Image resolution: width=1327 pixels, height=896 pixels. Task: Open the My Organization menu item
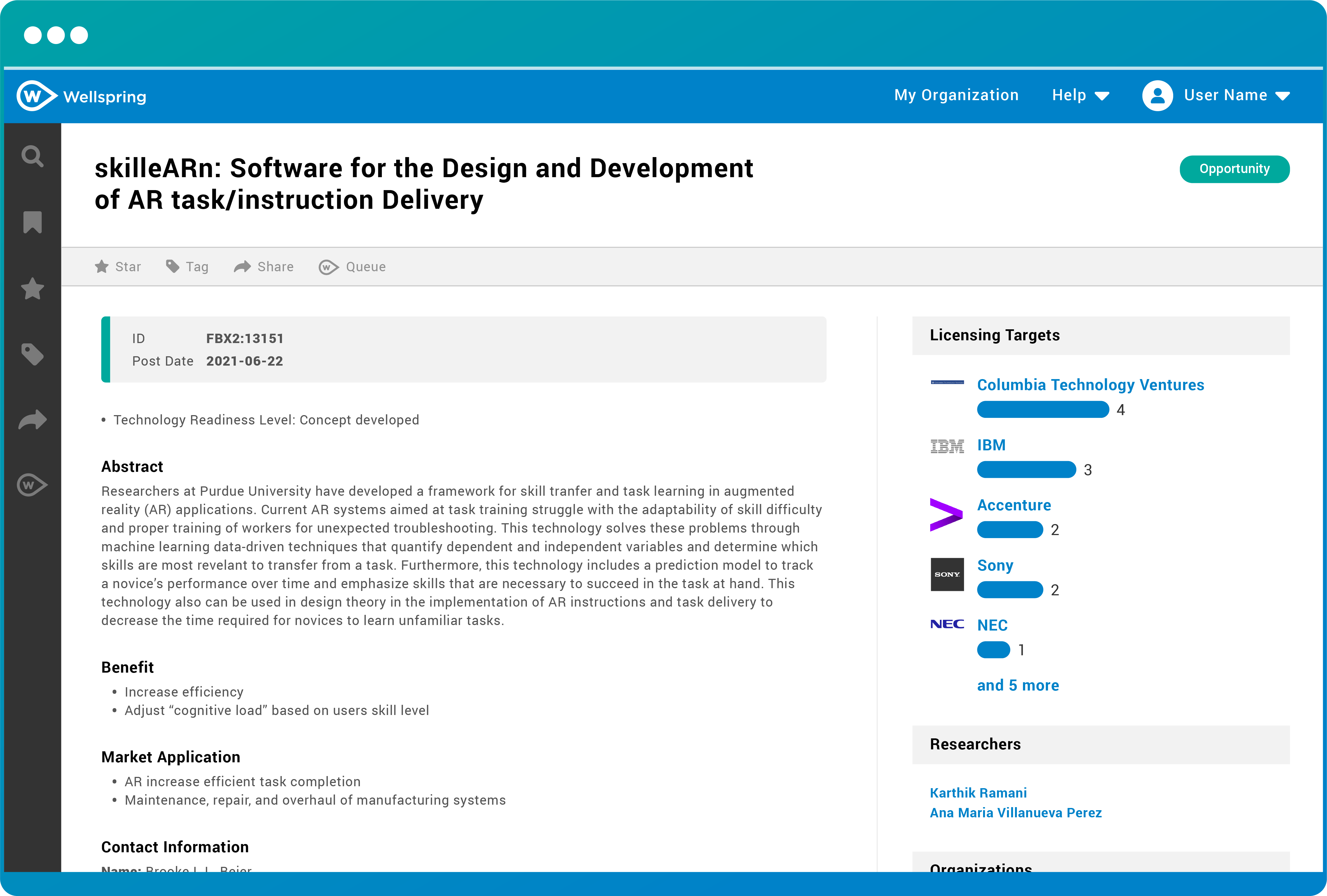[956, 95]
